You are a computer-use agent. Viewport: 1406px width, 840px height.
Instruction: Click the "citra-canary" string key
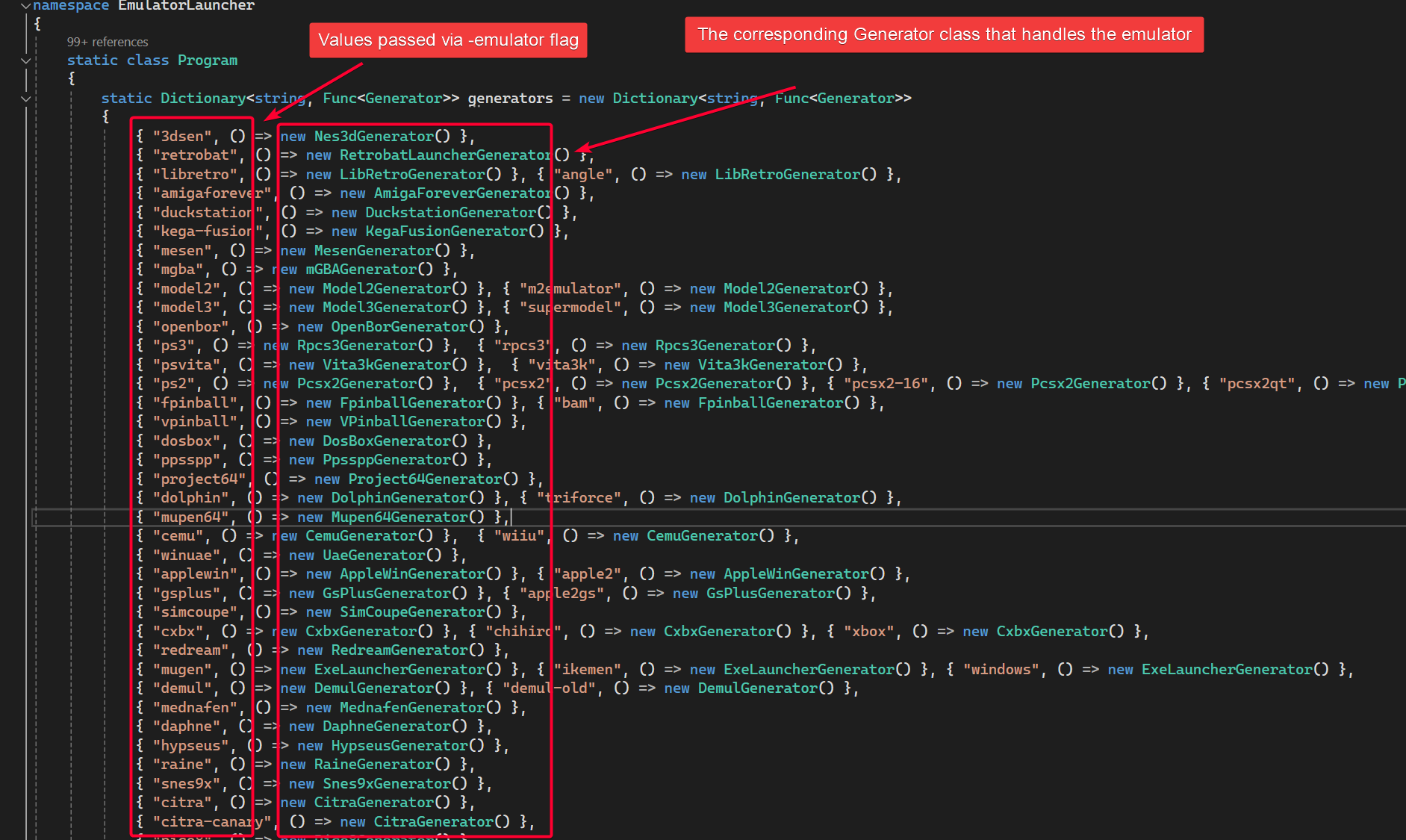[x=213, y=822]
